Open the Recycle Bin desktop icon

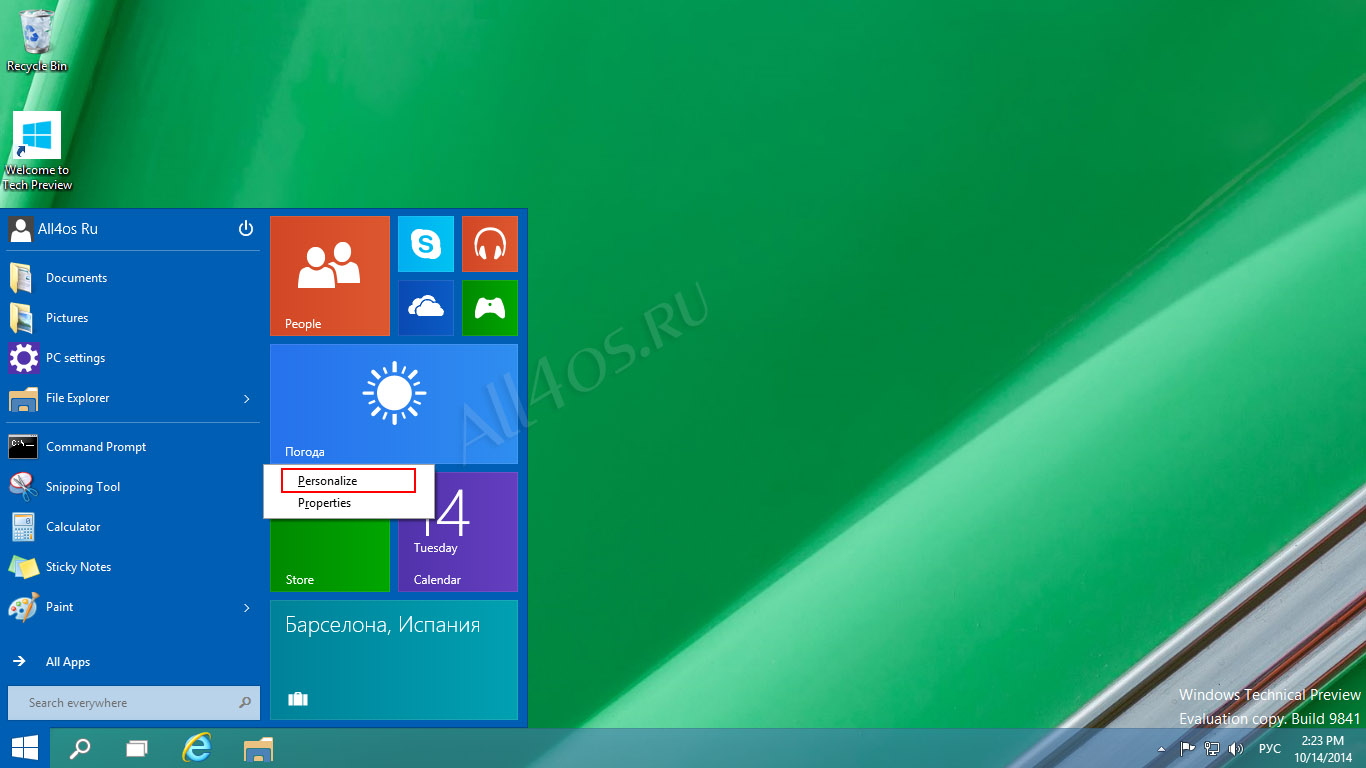37,40
